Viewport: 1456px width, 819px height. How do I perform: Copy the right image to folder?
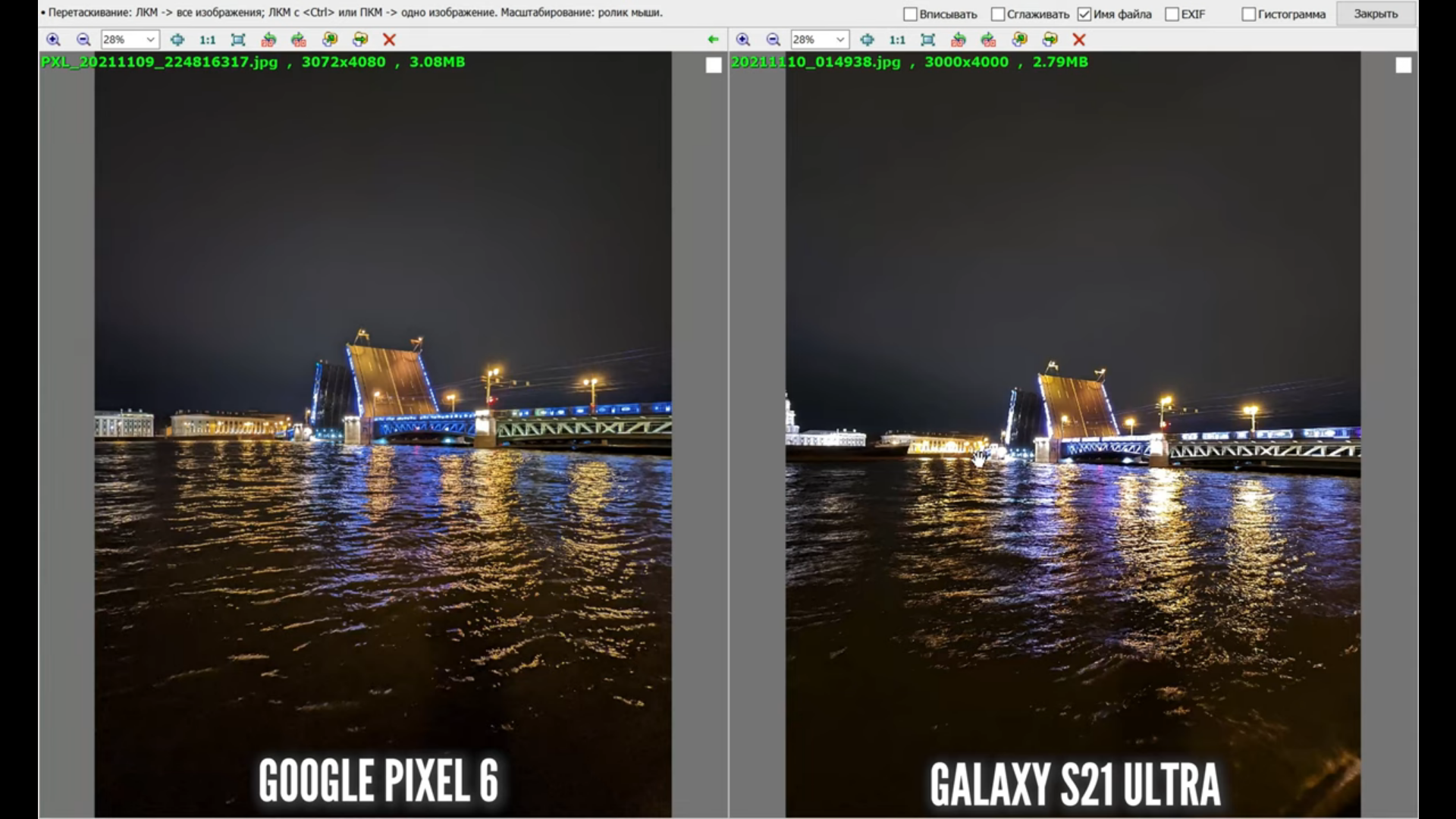click(1020, 39)
